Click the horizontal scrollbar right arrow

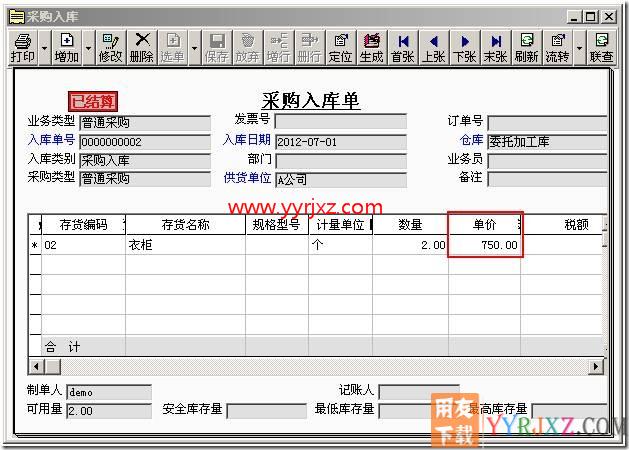[596, 366]
